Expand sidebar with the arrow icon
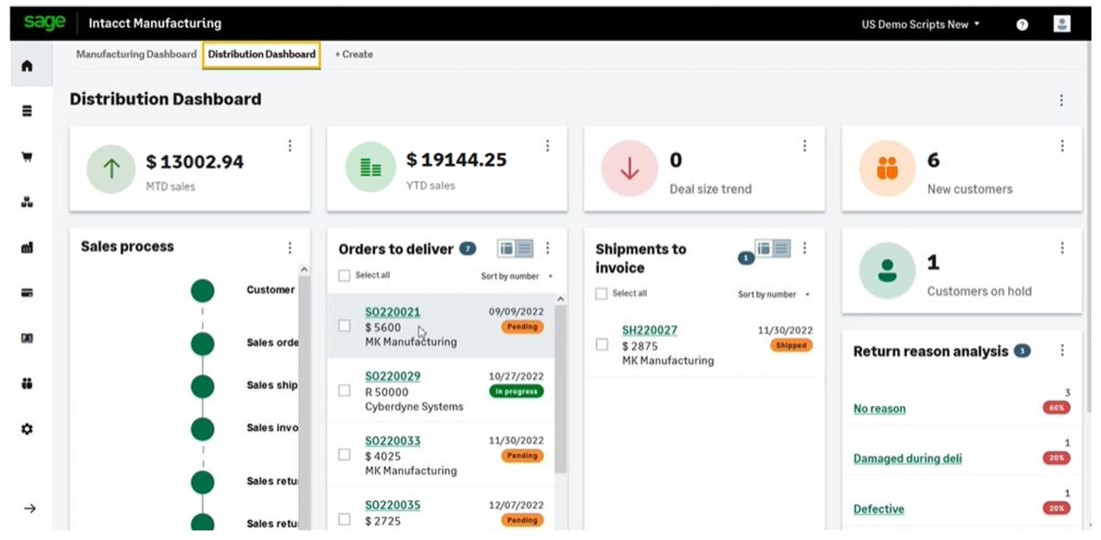The width and height of the screenshot is (1101, 540). click(x=29, y=508)
